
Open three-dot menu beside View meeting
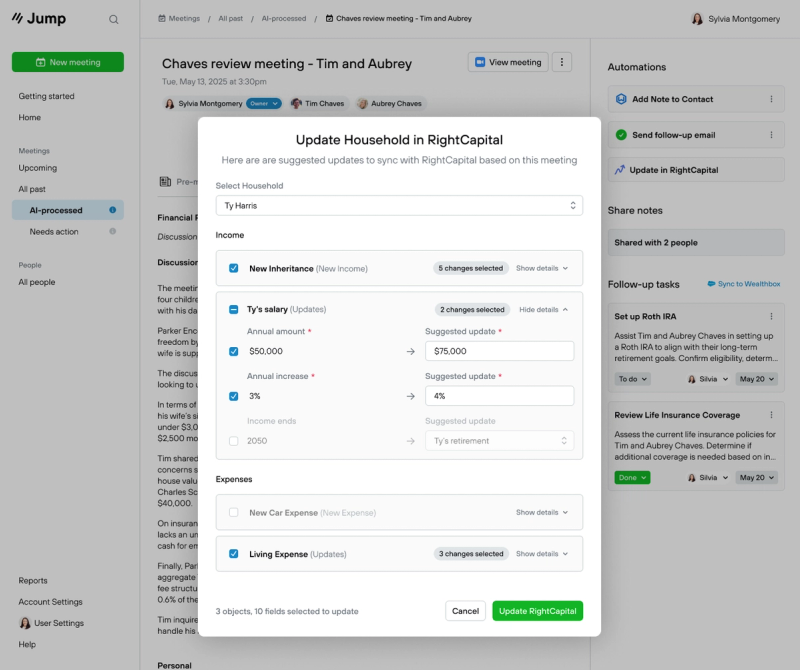click(562, 62)
